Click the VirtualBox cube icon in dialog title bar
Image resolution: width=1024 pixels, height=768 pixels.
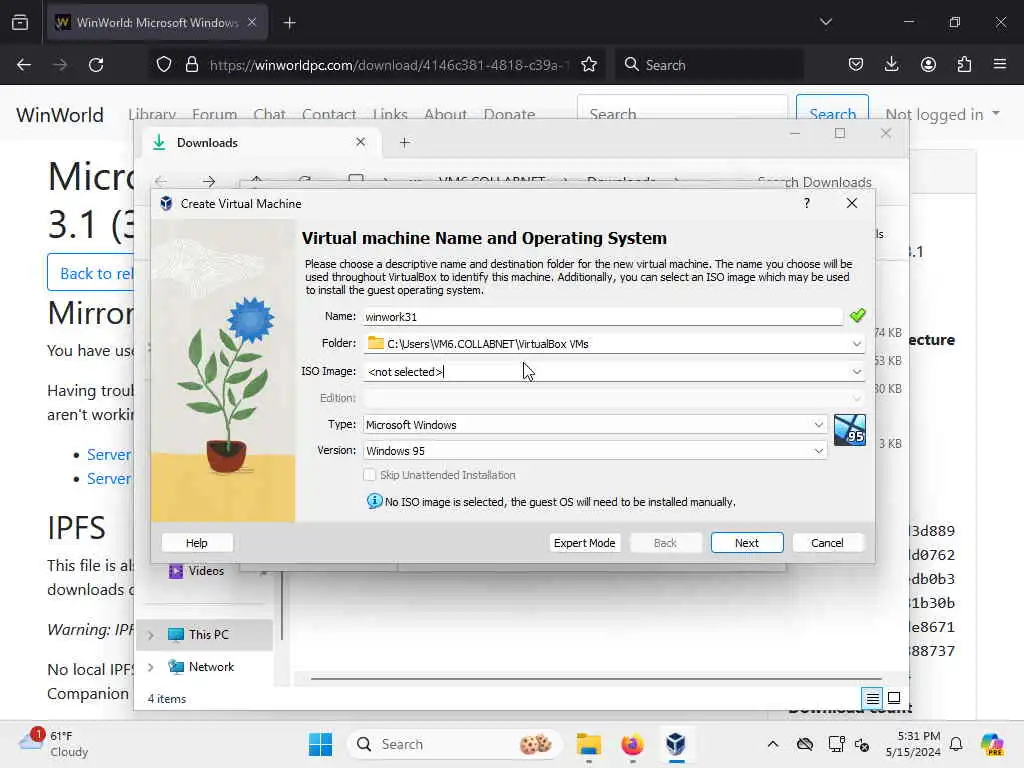click(x=167, y=203)
